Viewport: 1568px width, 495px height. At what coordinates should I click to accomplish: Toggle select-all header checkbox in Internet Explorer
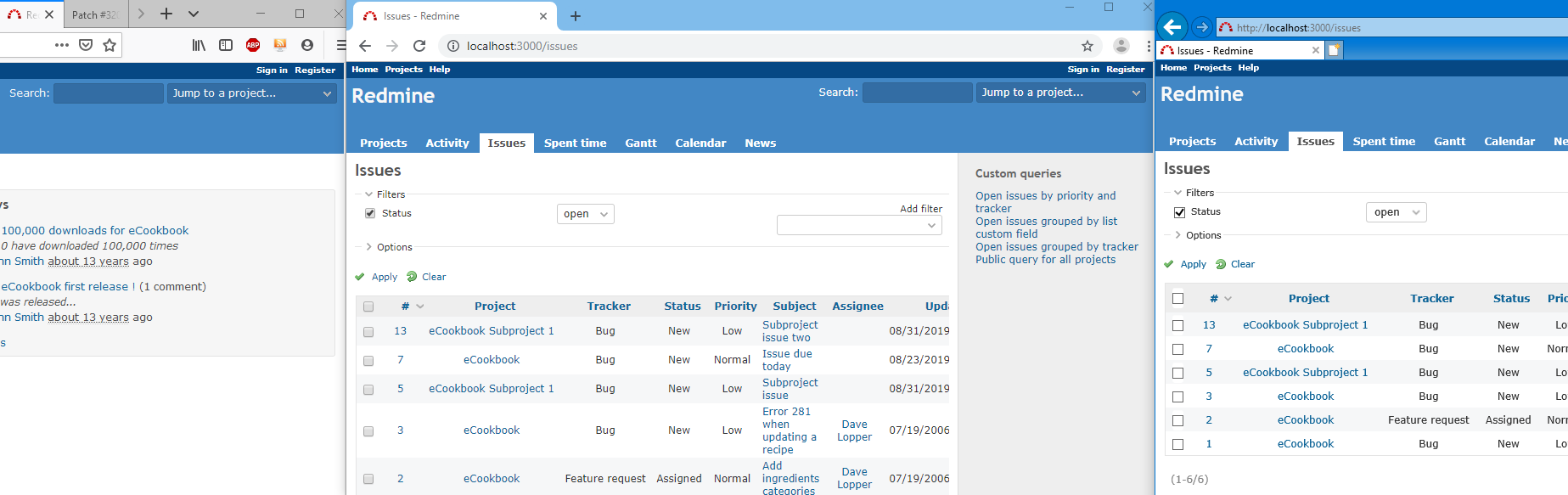click(x=1177, y=298)
